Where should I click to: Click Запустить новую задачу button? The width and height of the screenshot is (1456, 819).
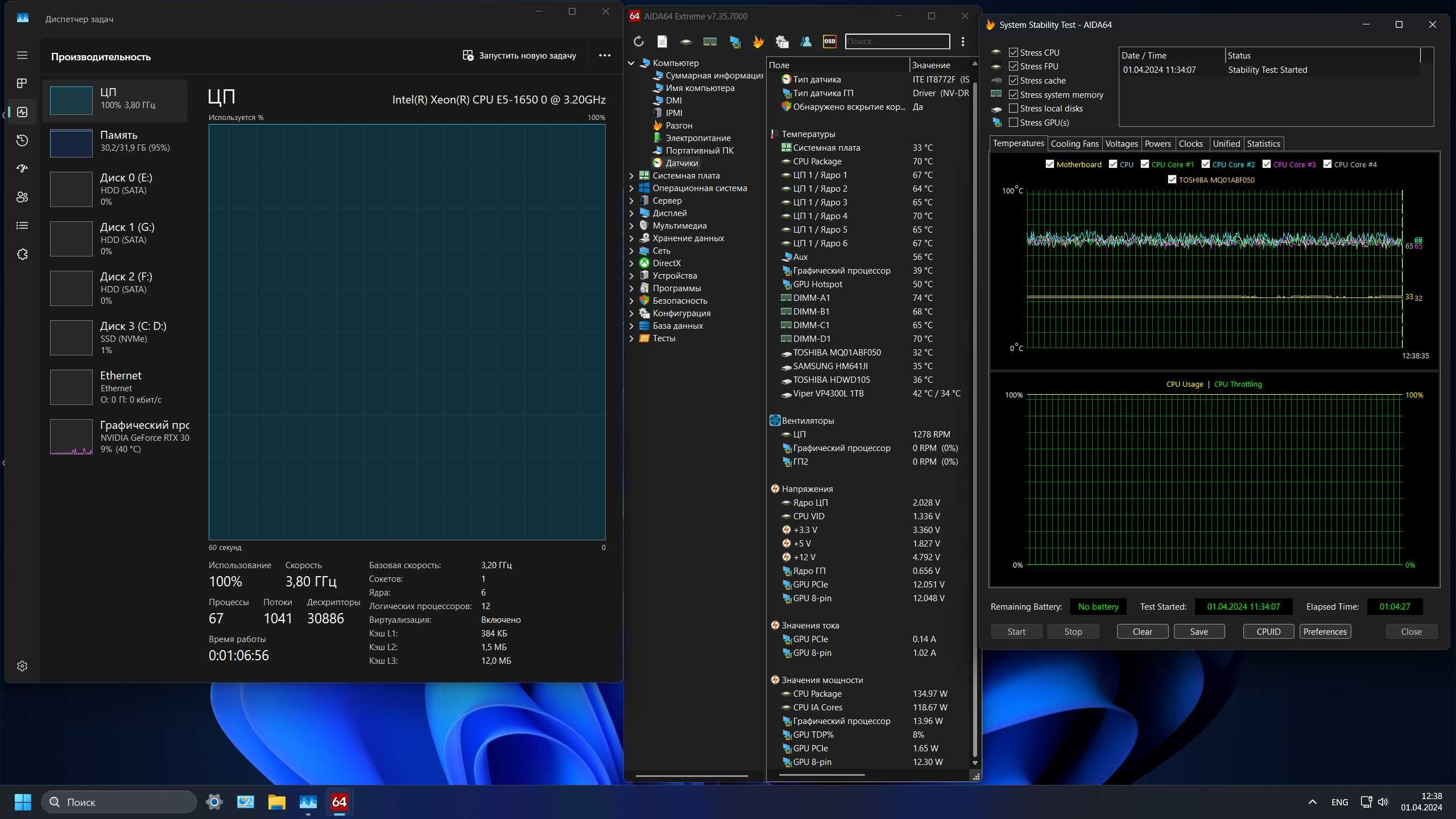520,55
